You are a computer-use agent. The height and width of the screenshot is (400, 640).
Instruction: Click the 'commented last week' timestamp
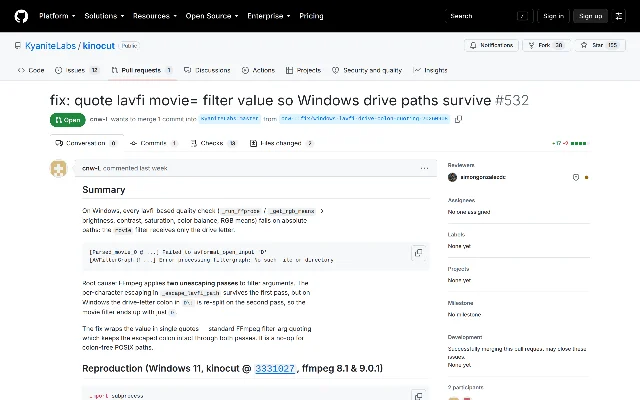[135, 168]
